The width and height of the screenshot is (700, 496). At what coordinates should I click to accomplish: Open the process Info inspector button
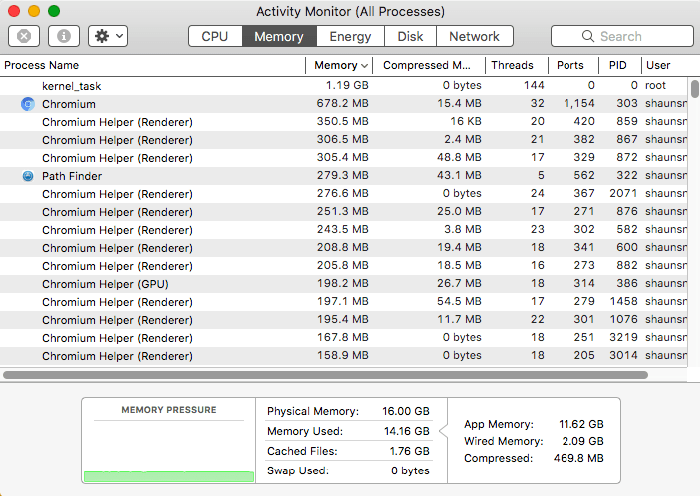click(64, 36)
